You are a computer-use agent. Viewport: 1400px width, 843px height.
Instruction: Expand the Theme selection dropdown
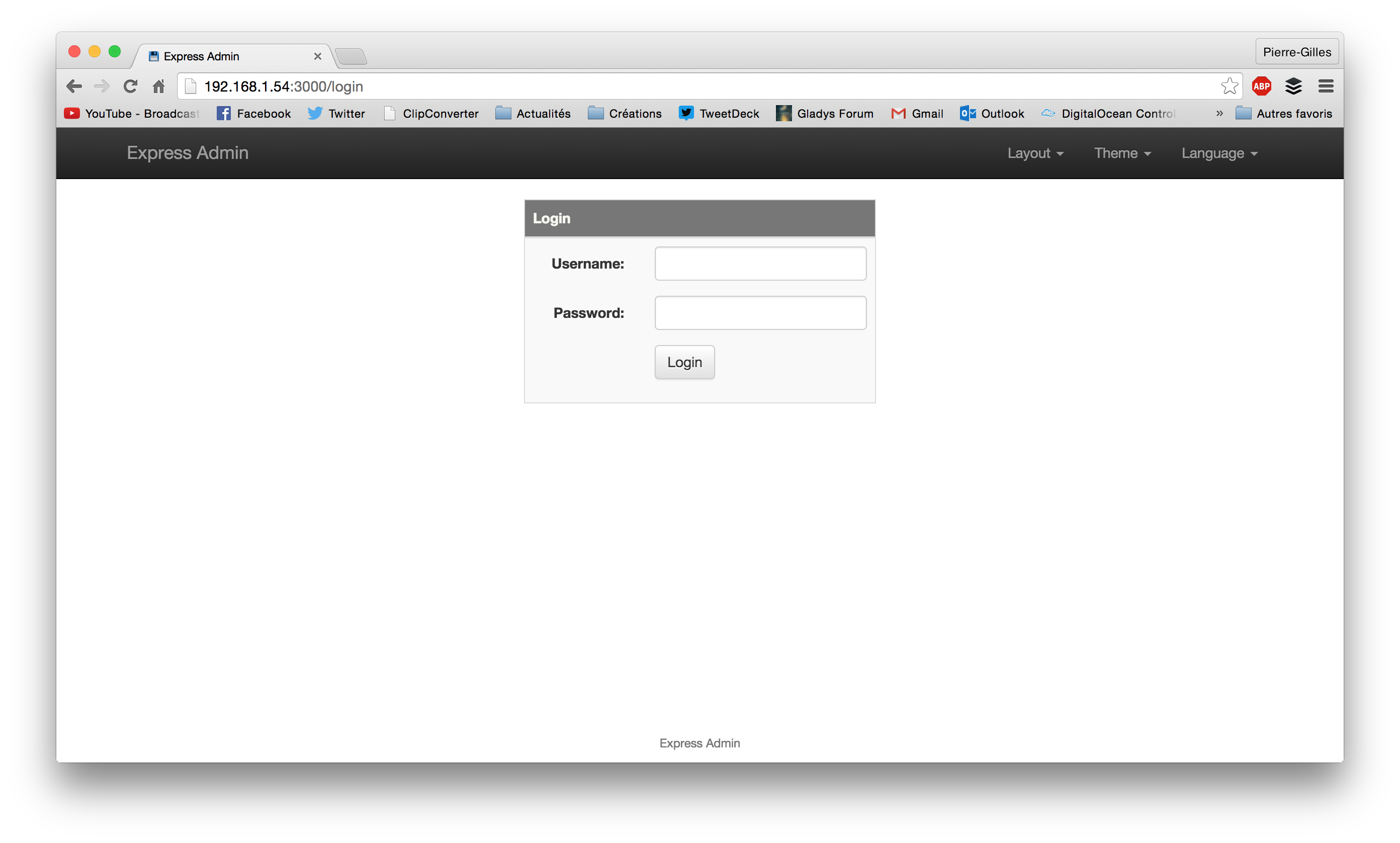(x=1121, y=153)
